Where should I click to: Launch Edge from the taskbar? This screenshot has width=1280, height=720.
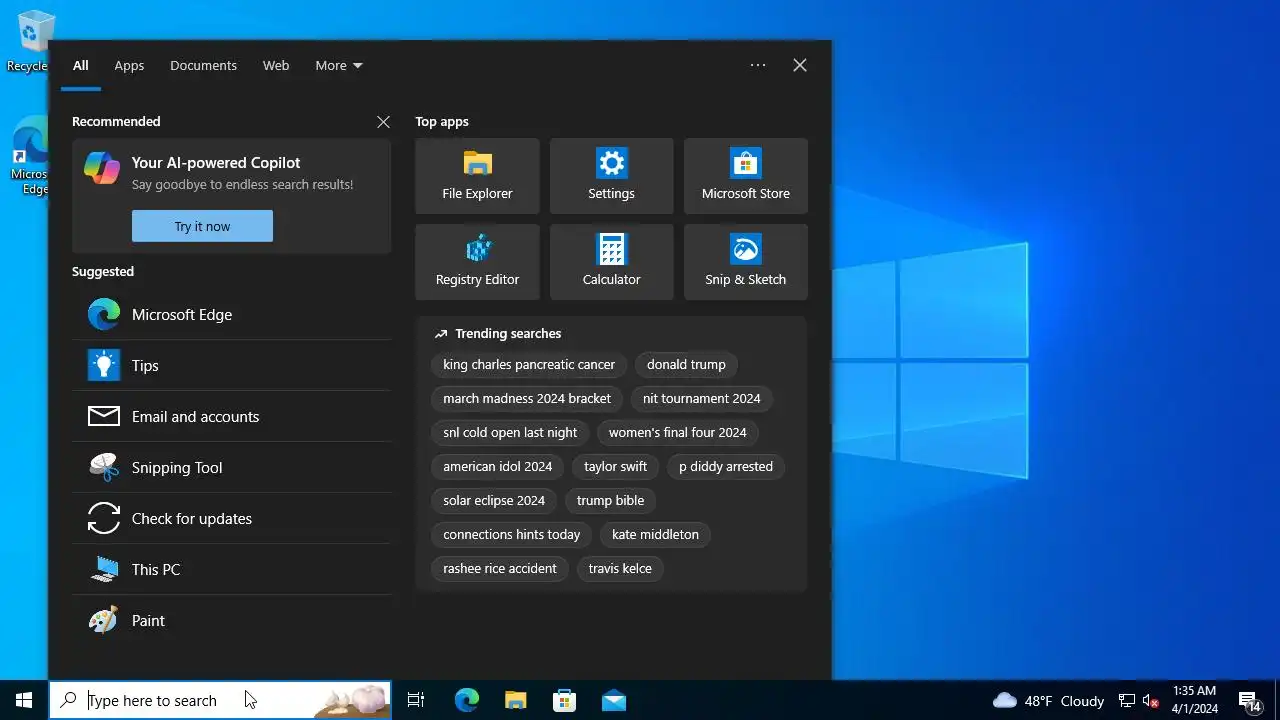point(466,700)
